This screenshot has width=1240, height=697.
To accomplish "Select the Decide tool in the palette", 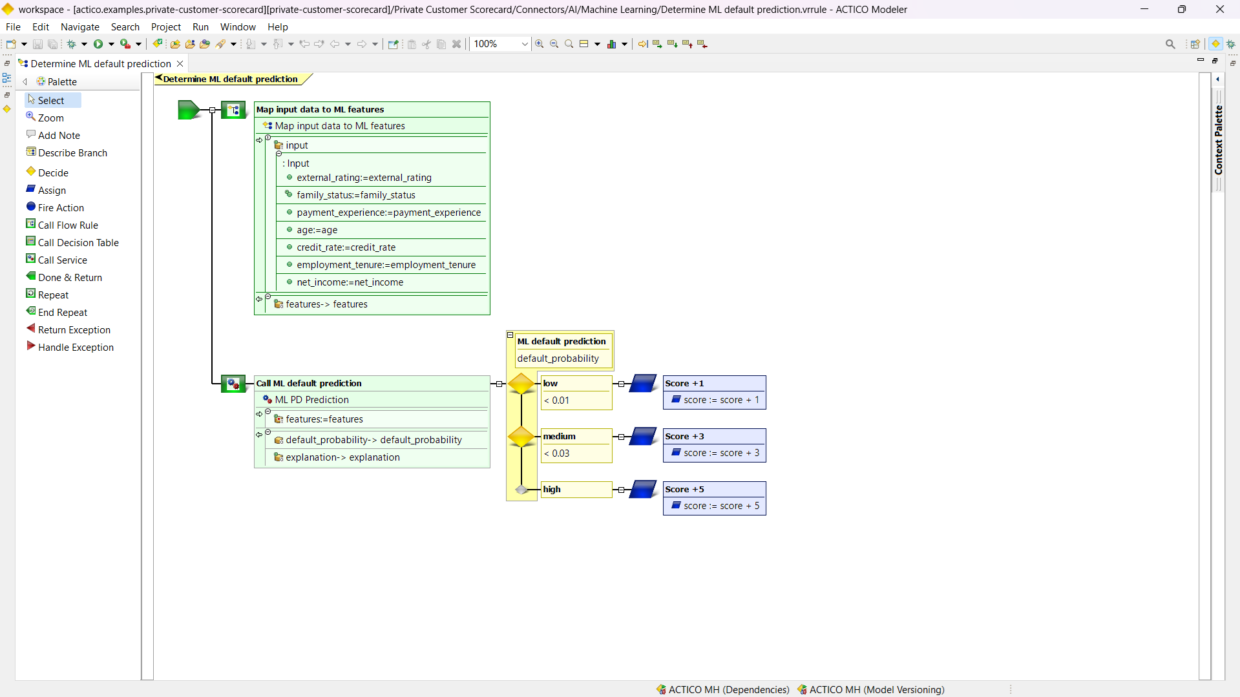I will (x=50, y=172).
